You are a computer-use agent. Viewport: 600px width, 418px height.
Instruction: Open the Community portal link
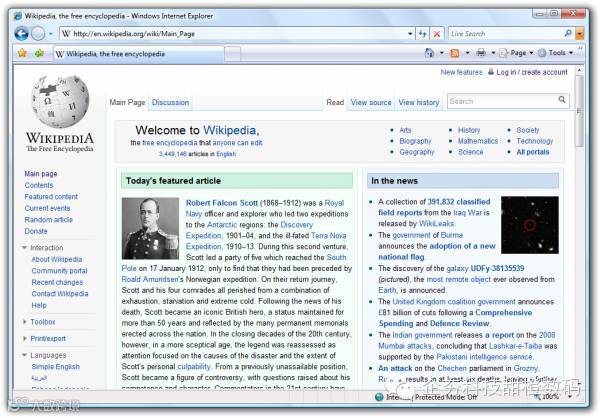pos(59,271)
